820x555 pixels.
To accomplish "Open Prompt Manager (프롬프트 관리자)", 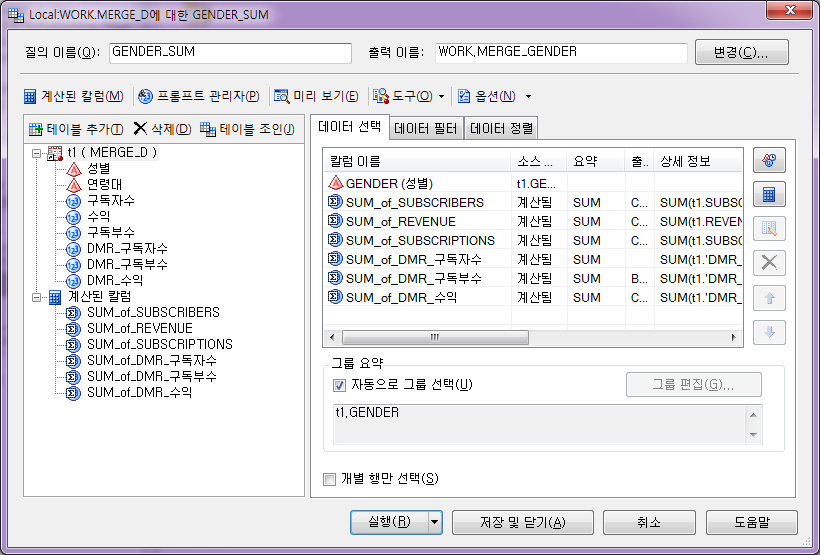I will click(199, 96).
